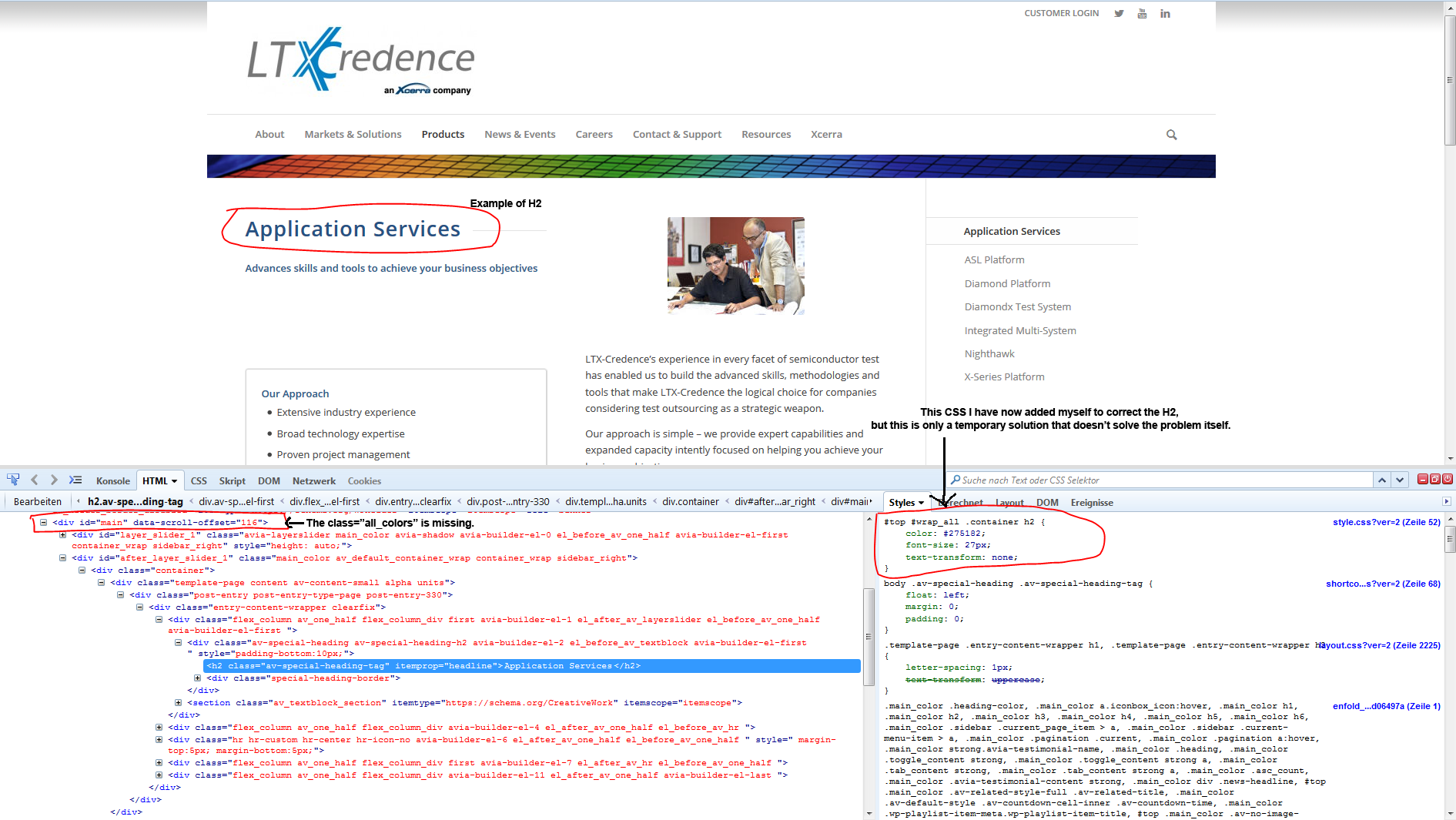Viewport: 1456px width, 820px height.
Task: Open the Diamond Platform sidebar link
Action: 1007,283
